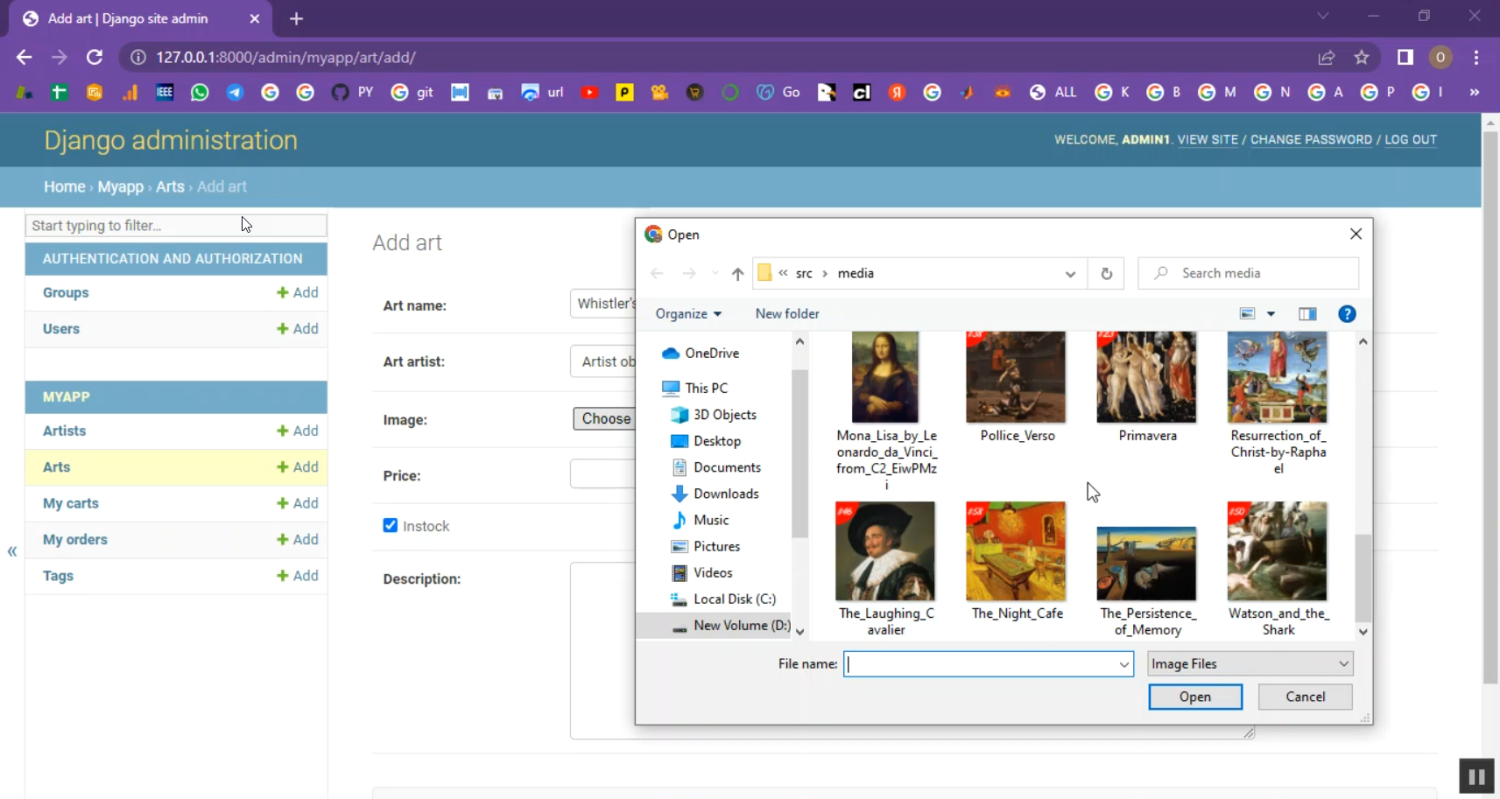Select The_Night_Cafe image thumbnail
This screenshot has height=799, width=1500.
1016,552
